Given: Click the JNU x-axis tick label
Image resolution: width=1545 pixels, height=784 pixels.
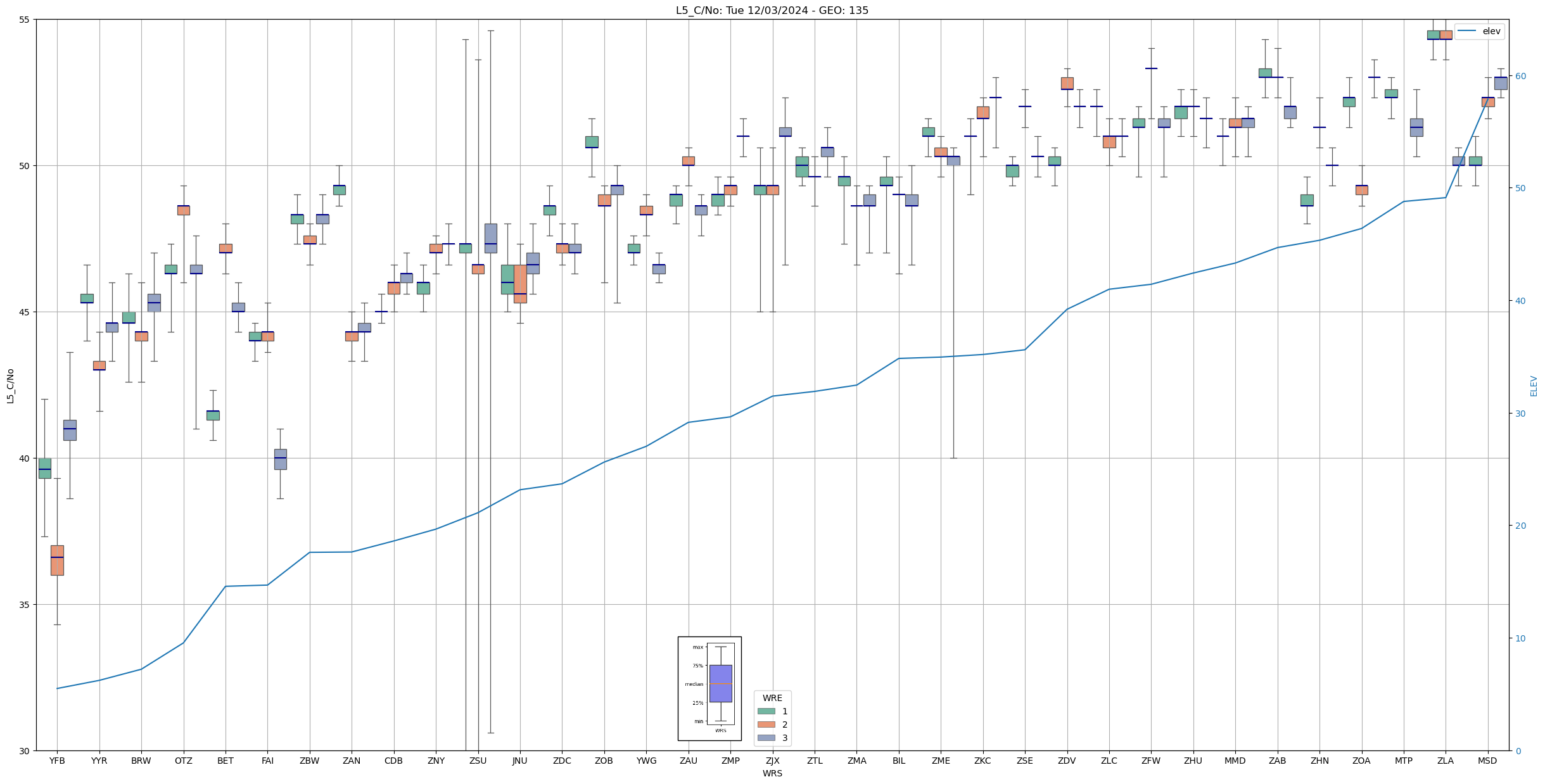Looking at the screenshot, I should pos(519,761).
